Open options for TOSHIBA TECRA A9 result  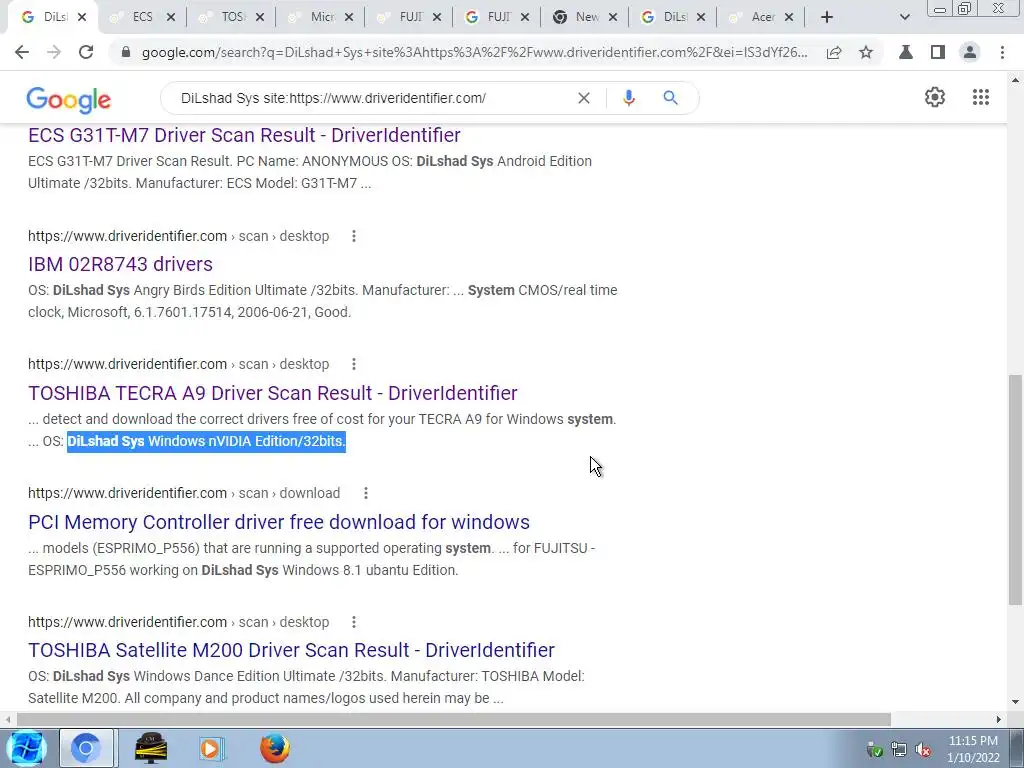(x=354, y=364)
